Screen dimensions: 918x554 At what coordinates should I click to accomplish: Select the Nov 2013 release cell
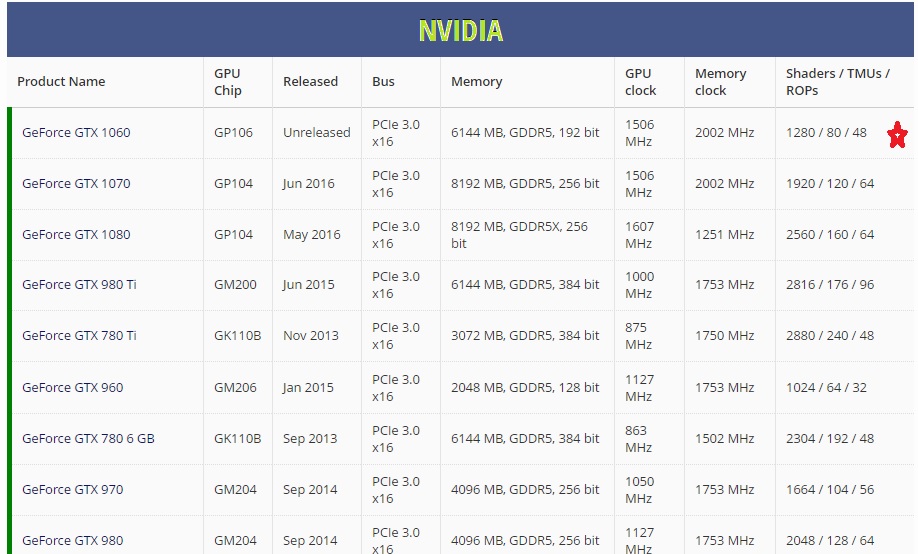(x=311, y=336)
